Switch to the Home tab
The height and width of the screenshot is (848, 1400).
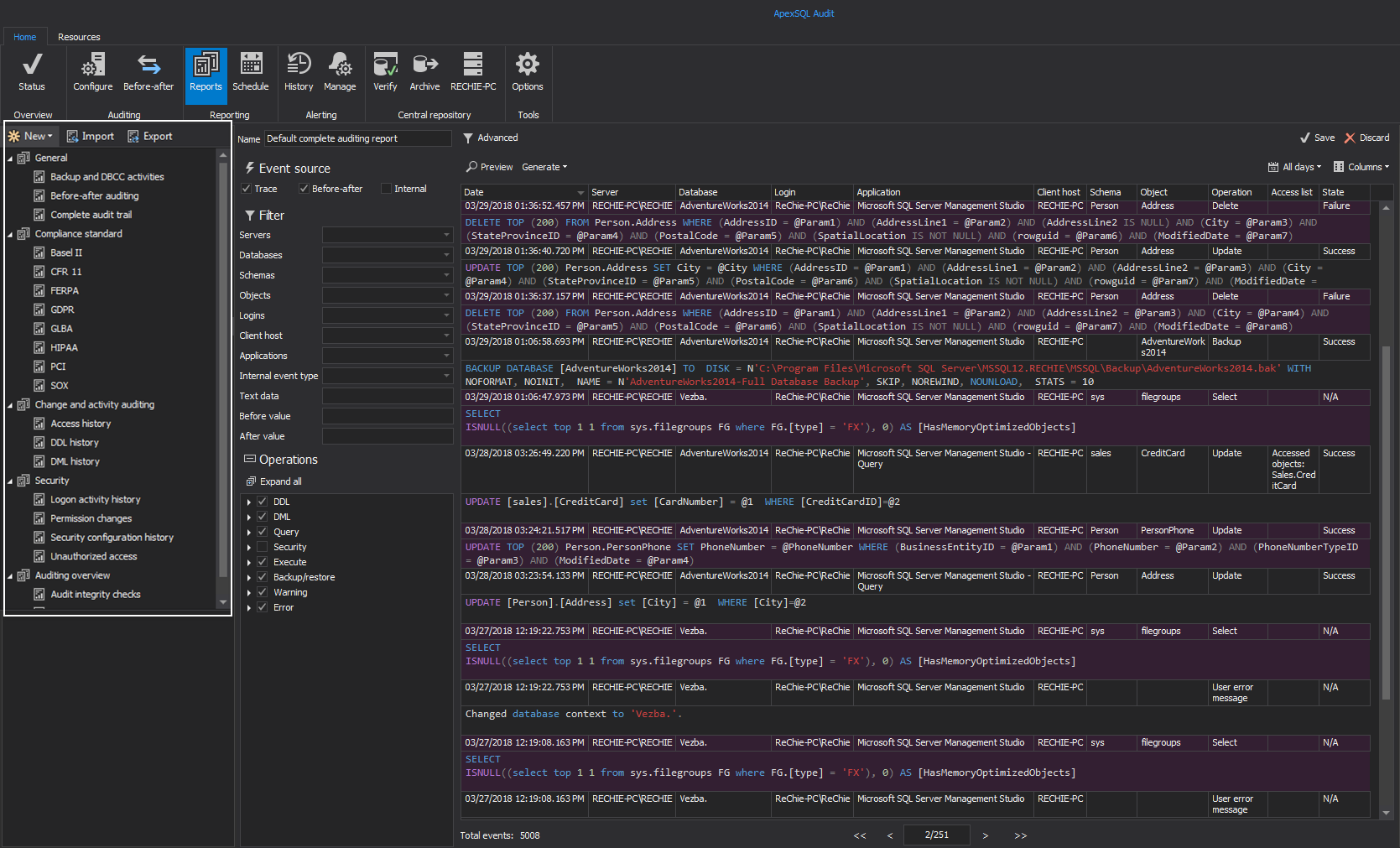[25, 37]
